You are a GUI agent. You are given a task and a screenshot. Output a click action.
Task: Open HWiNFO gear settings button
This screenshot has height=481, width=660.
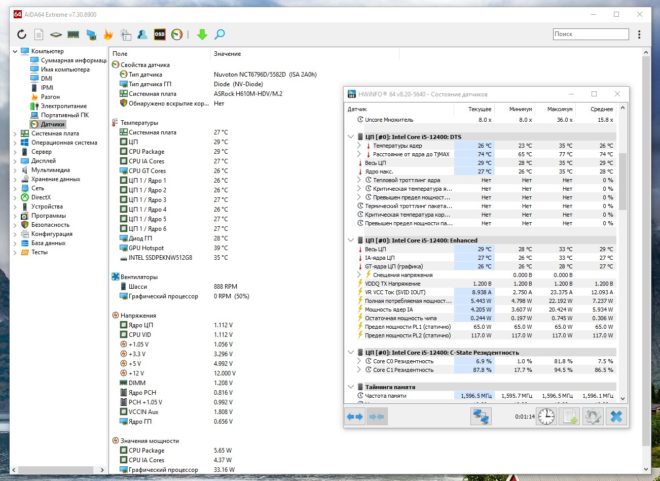point(593,416)
